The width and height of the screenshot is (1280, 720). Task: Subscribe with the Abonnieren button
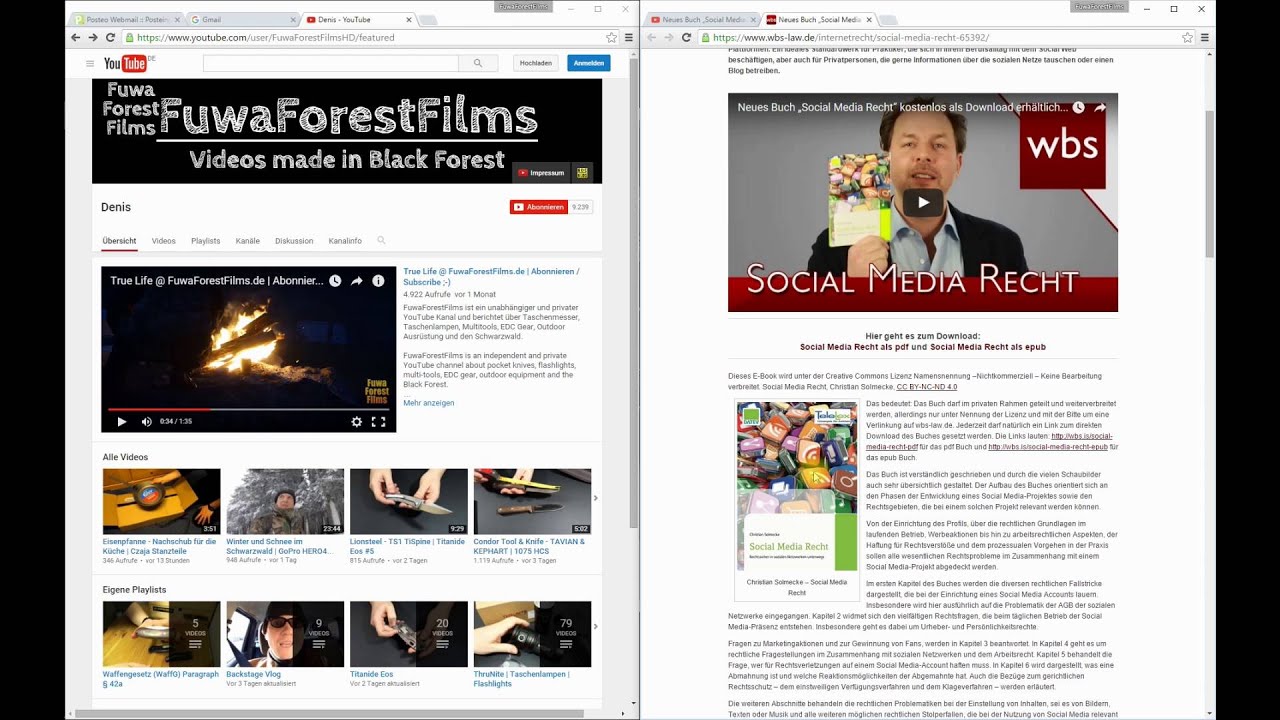(x=538, y=207)
